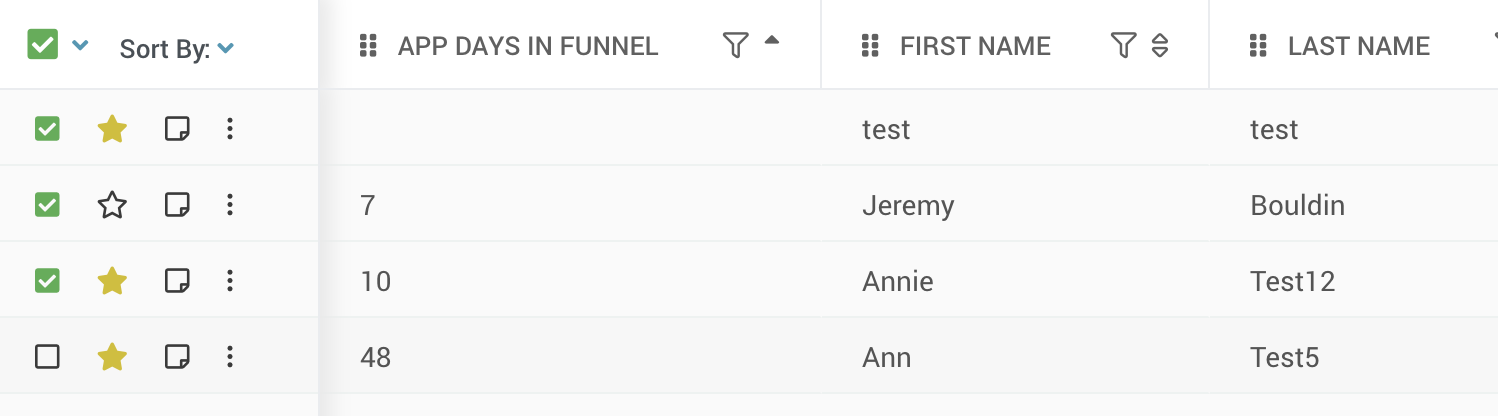Click ascending sort arrow on App Days In Funnel
The image size is (1498, 416).
pos(771,41)
